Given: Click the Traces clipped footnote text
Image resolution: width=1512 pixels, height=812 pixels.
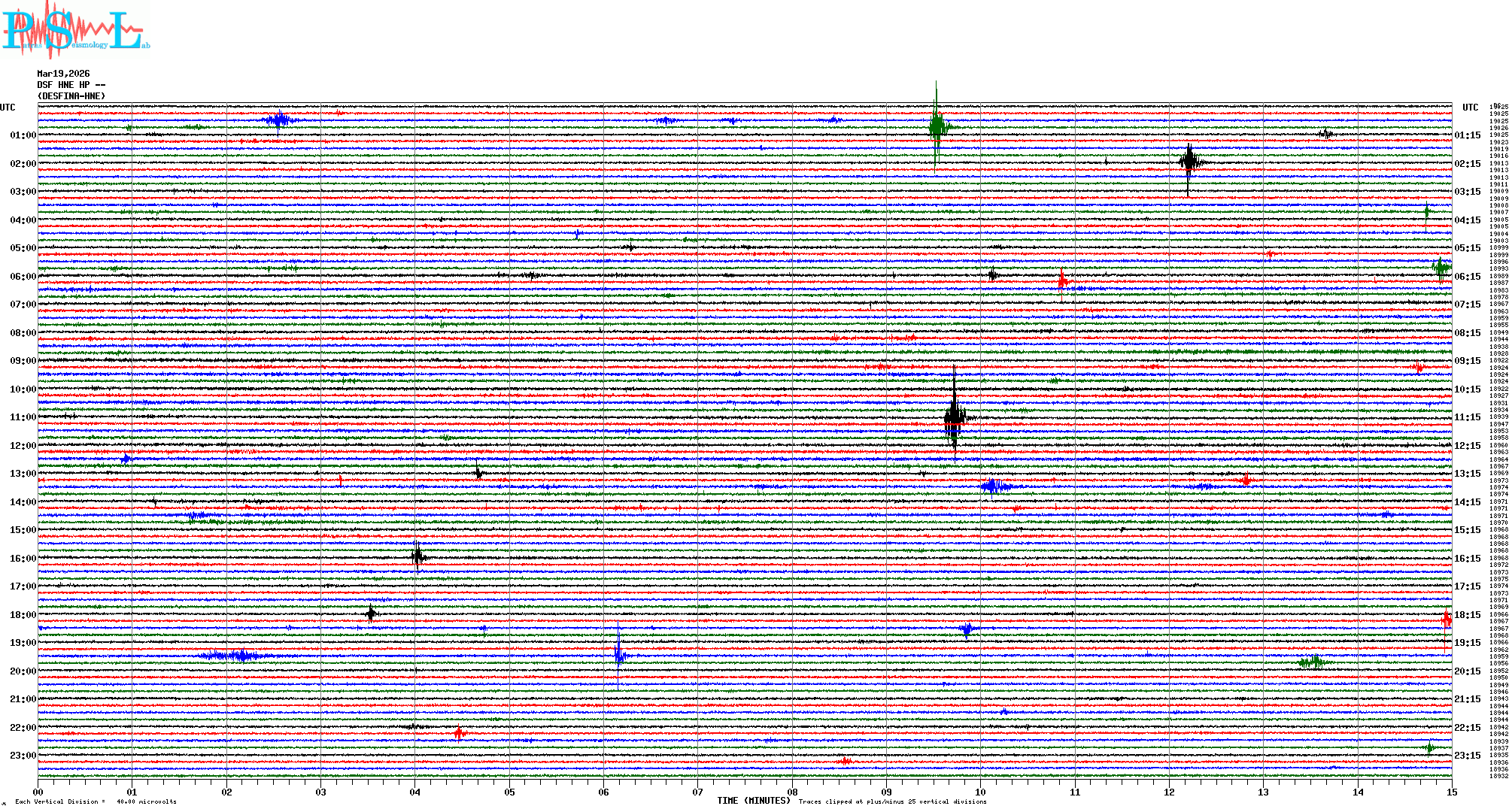Looking at the screenshot, I should (892, 801).
